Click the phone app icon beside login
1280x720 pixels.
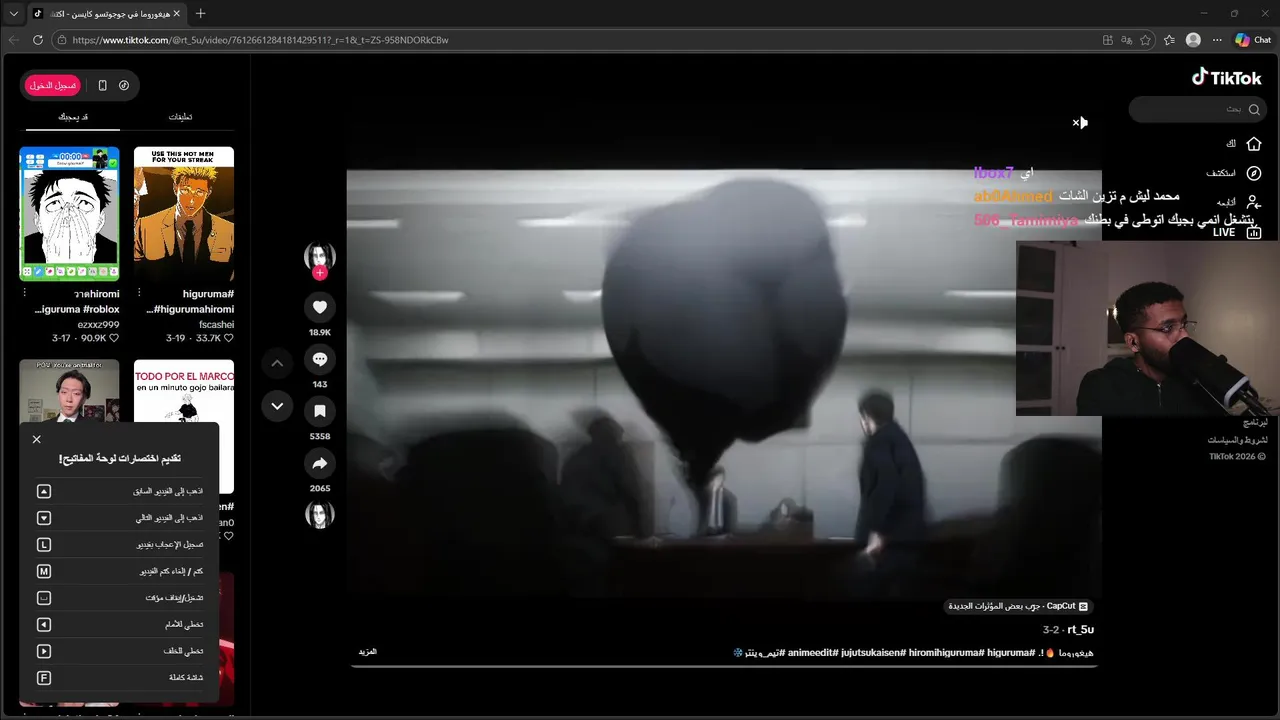click(x=102, y=86)
